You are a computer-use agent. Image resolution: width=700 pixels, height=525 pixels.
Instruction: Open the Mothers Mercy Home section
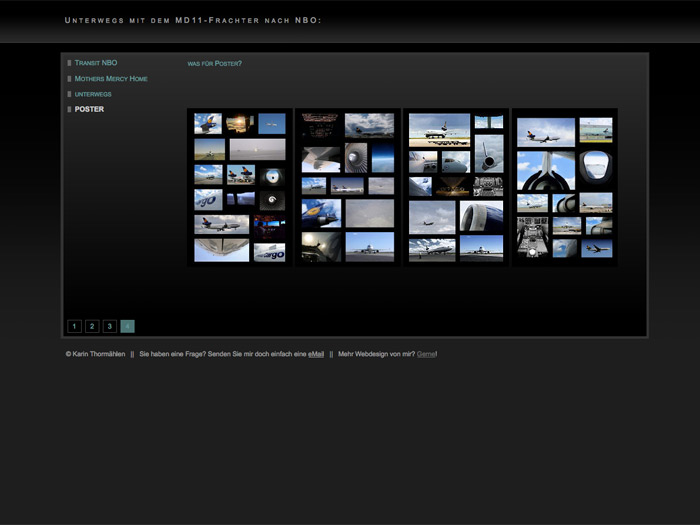(x=111, y=79)
